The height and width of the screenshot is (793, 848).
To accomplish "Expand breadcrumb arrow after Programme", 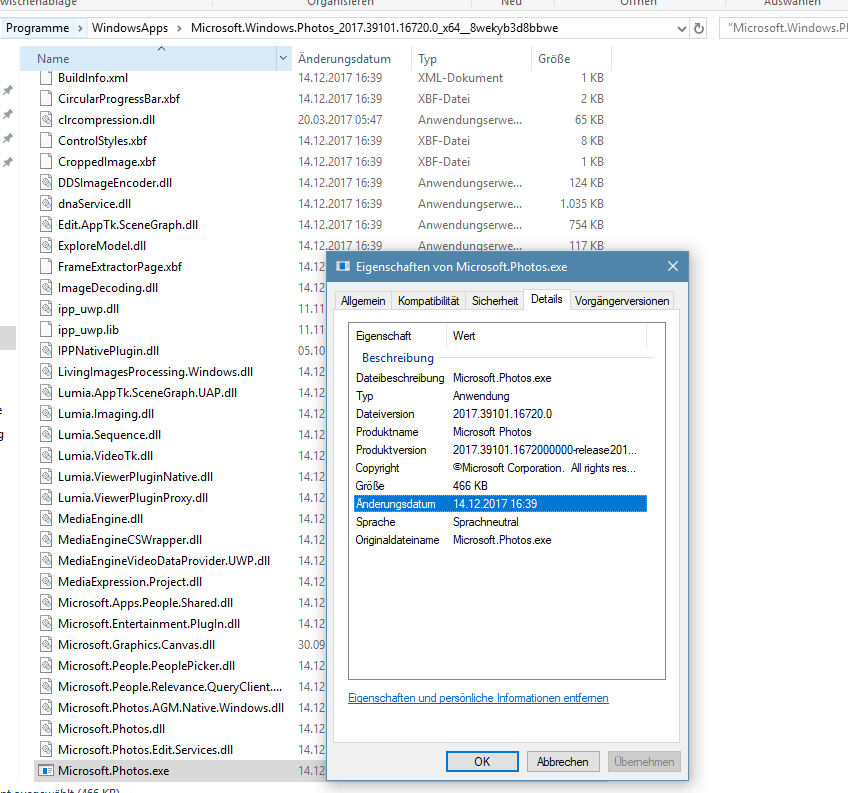I will tap(81, 28).
